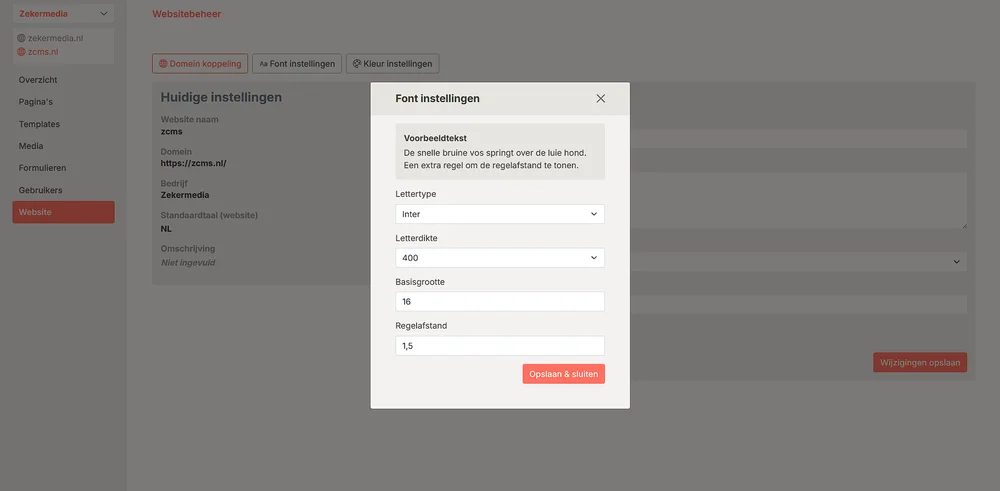Open the Letterdikte dropdown showing 400
Image resolution: width=1000 pixels, height=491 pixels.
[499, 258]
